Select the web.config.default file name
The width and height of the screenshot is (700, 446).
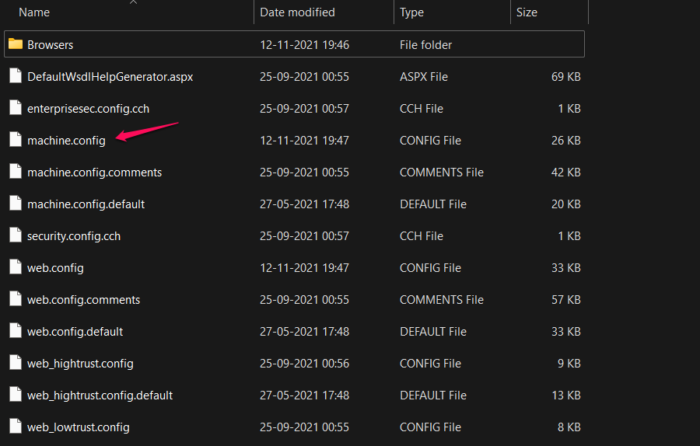[x=75, y=331]
